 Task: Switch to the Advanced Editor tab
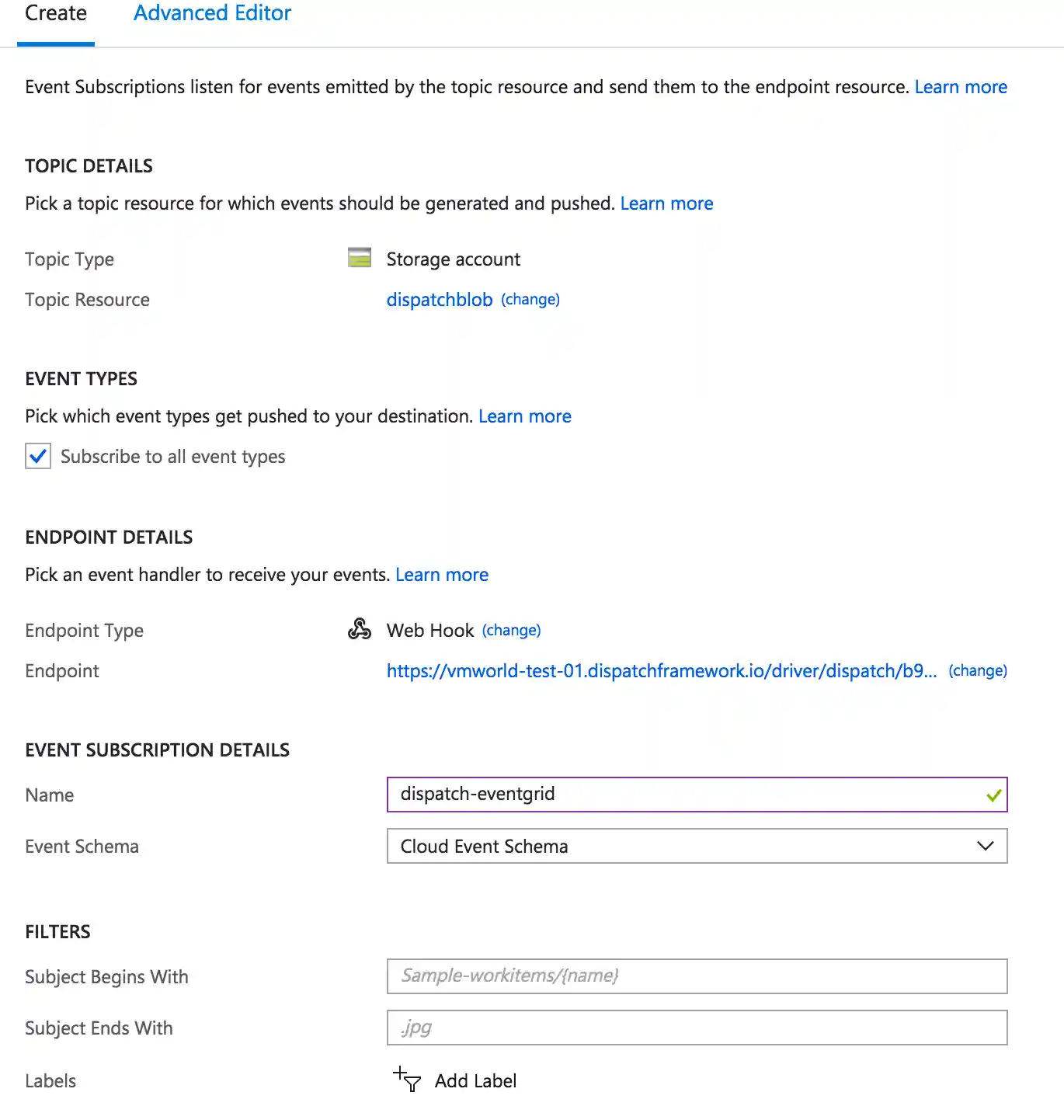[212, 14]
